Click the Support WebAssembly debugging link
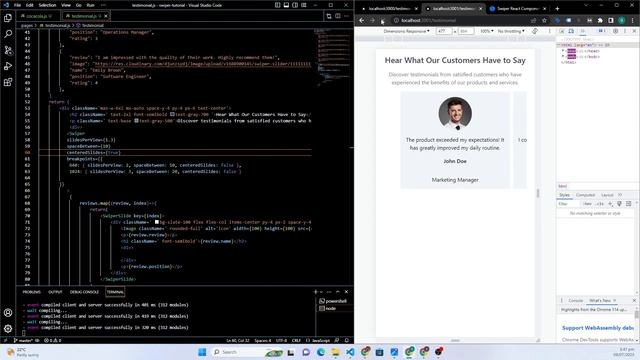Viewport: 640px width, 360px height. click(598, 328)
